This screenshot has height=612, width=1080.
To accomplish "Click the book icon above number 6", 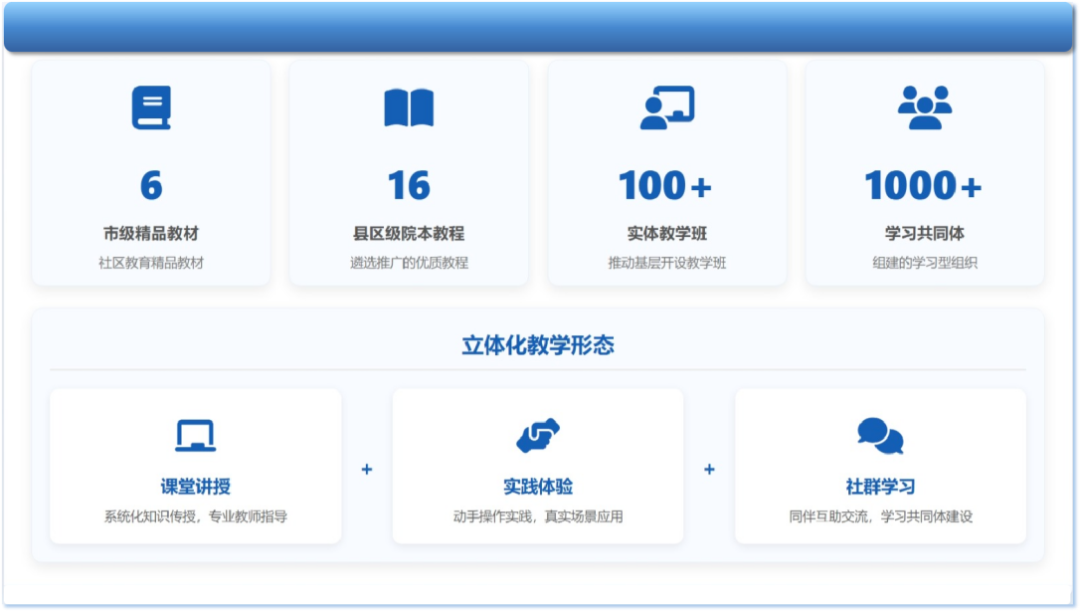I will click(151, 108).
